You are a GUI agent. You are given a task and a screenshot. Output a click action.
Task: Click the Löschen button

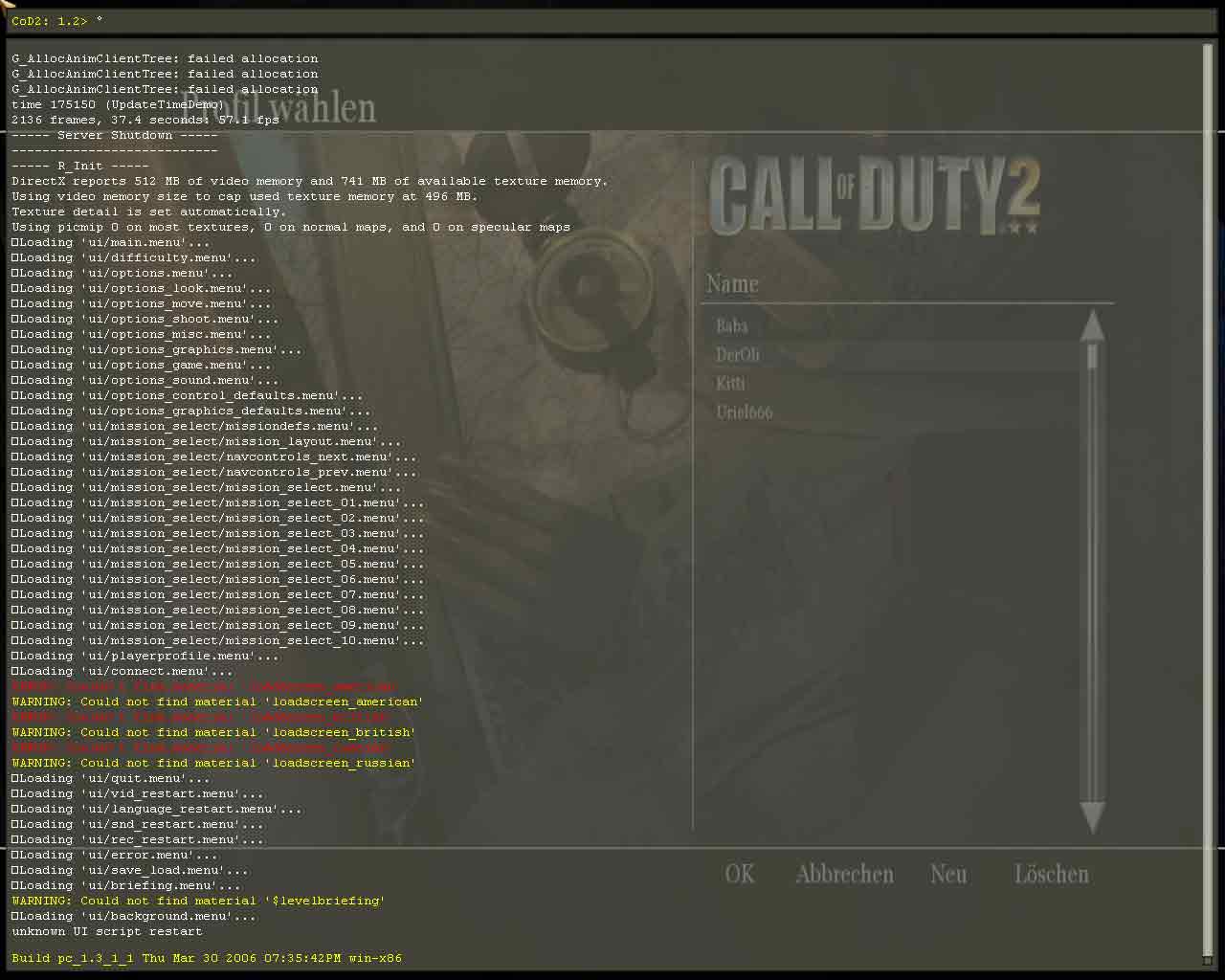click(x=1051, y=874)
